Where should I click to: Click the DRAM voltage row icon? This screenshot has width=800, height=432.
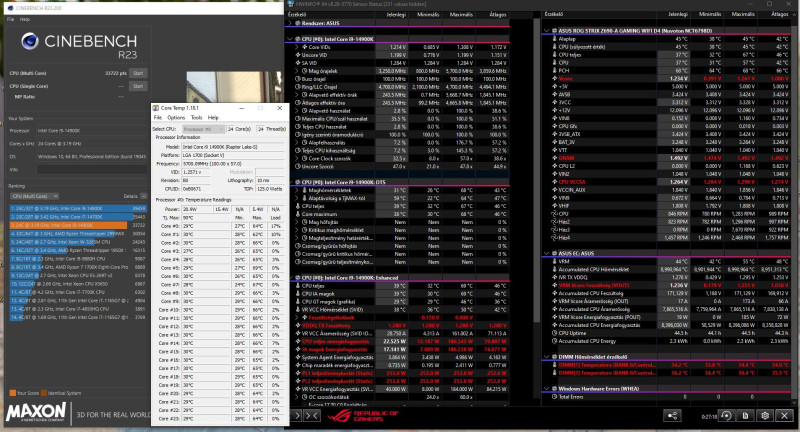555,158
